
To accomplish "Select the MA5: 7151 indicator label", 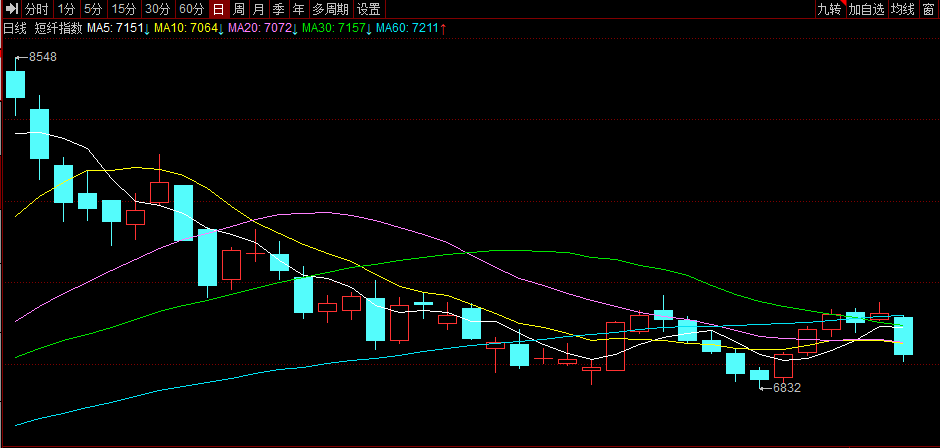I will (119, 28).
